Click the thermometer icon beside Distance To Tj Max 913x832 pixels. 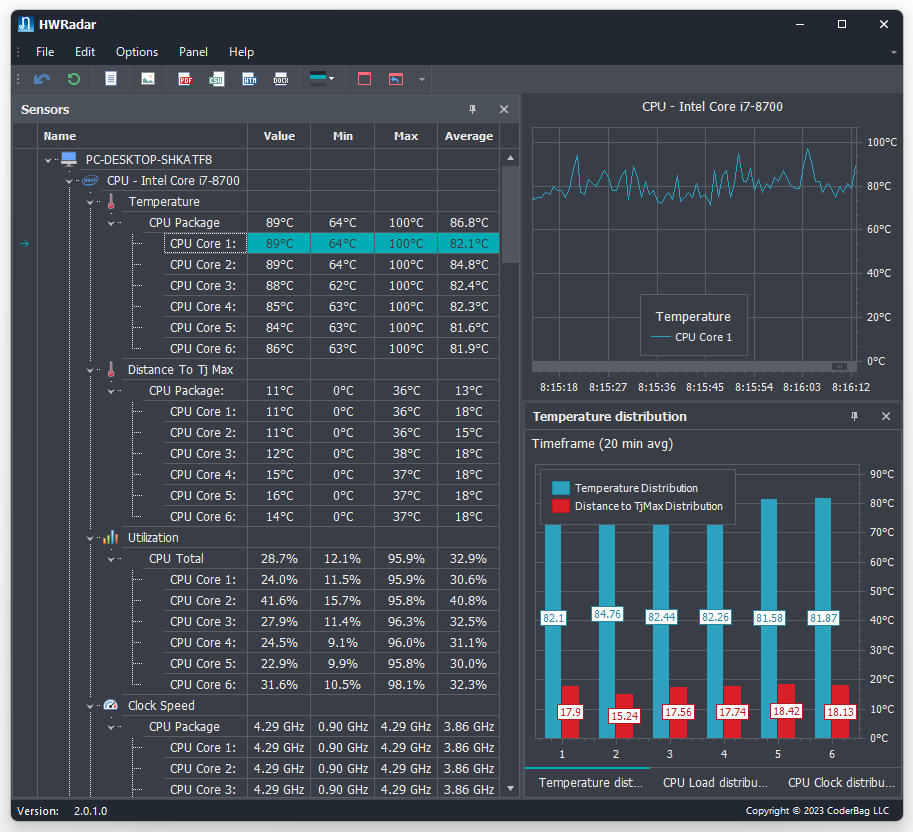click(111, 370)
